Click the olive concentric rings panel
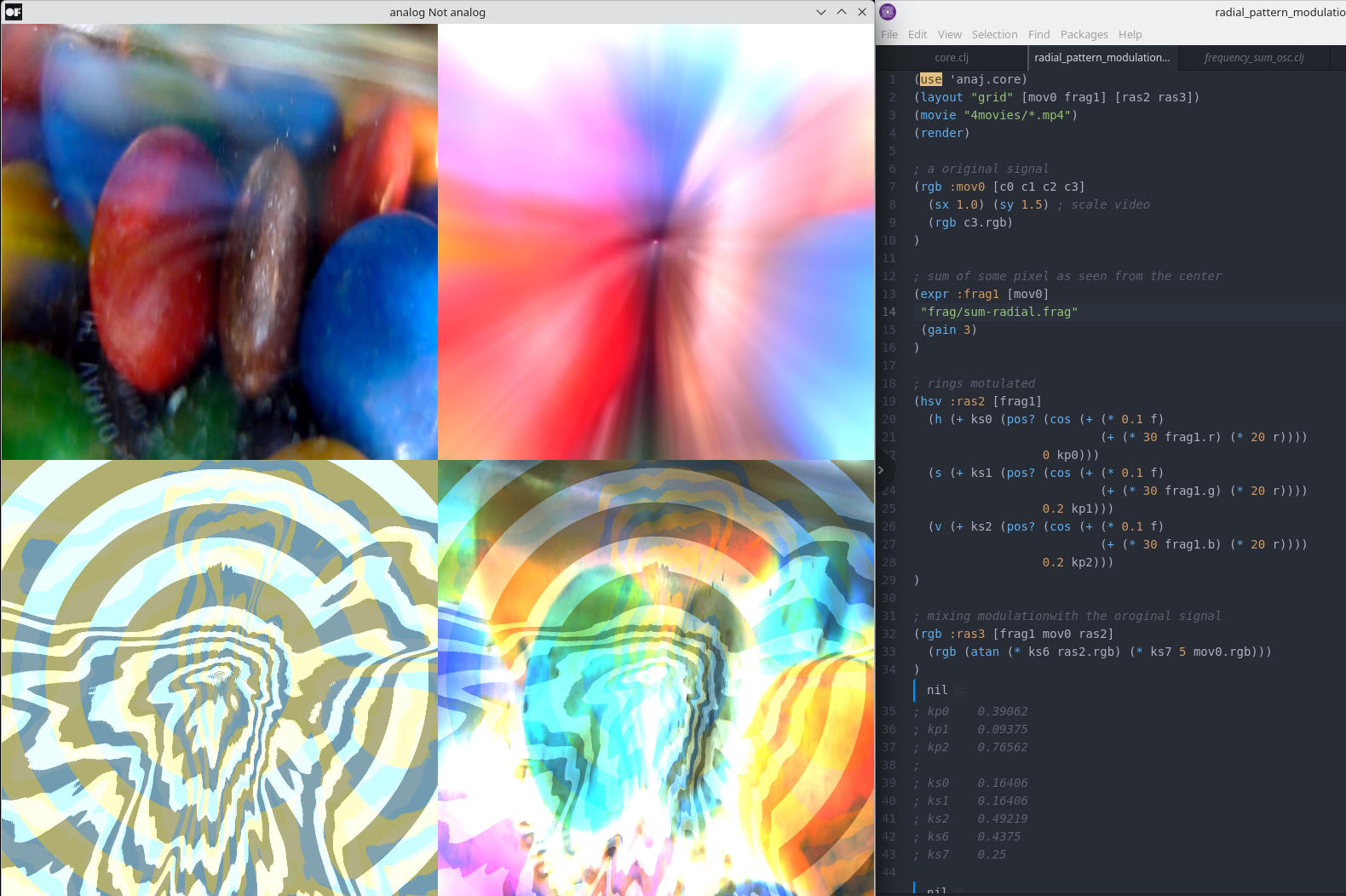The width and height of the screenshot is (1346, 896). click(220, 678)
